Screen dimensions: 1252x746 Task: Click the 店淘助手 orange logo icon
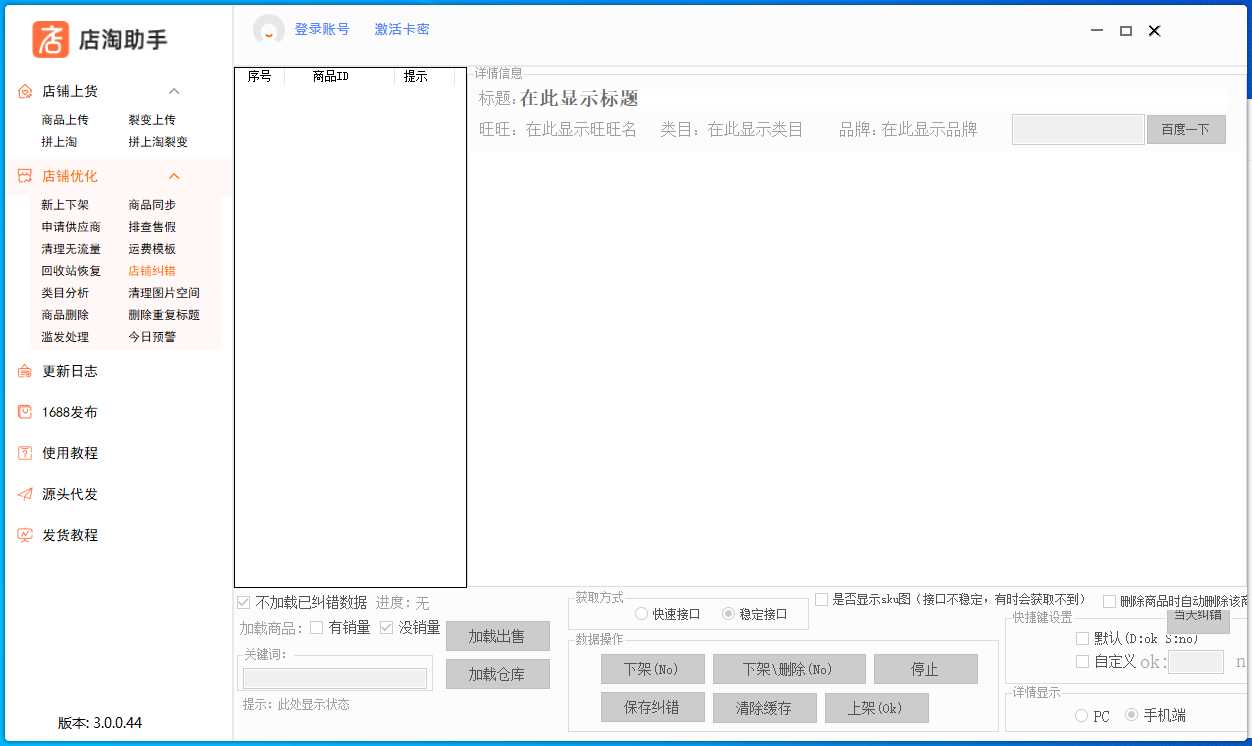pos(51,39)
